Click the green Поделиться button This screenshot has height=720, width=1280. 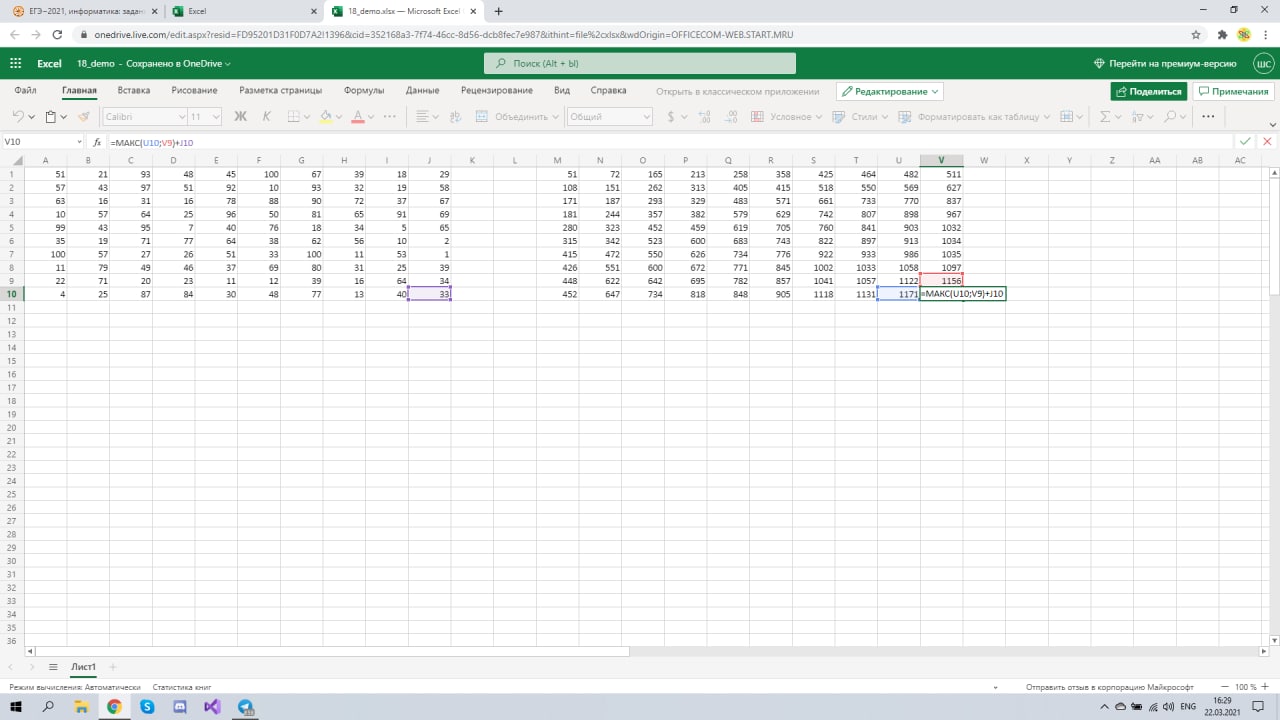(1148, 91)
